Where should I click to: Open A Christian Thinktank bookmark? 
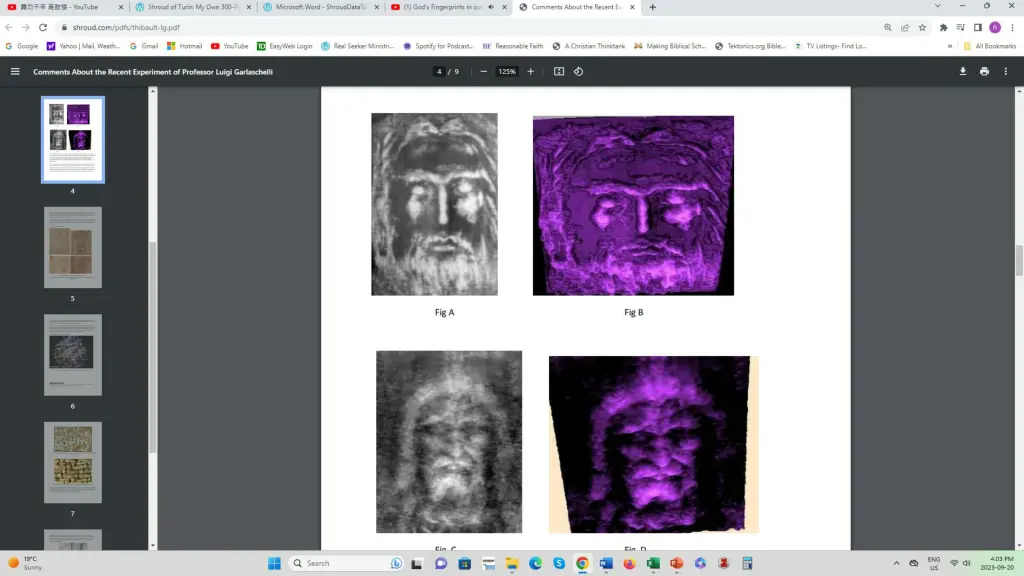(588, 46)
